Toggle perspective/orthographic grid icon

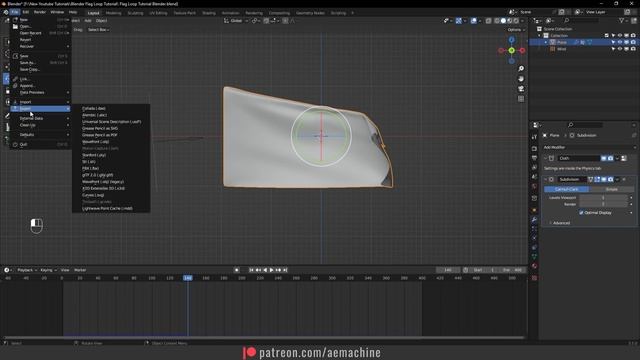tap(521, 99)
